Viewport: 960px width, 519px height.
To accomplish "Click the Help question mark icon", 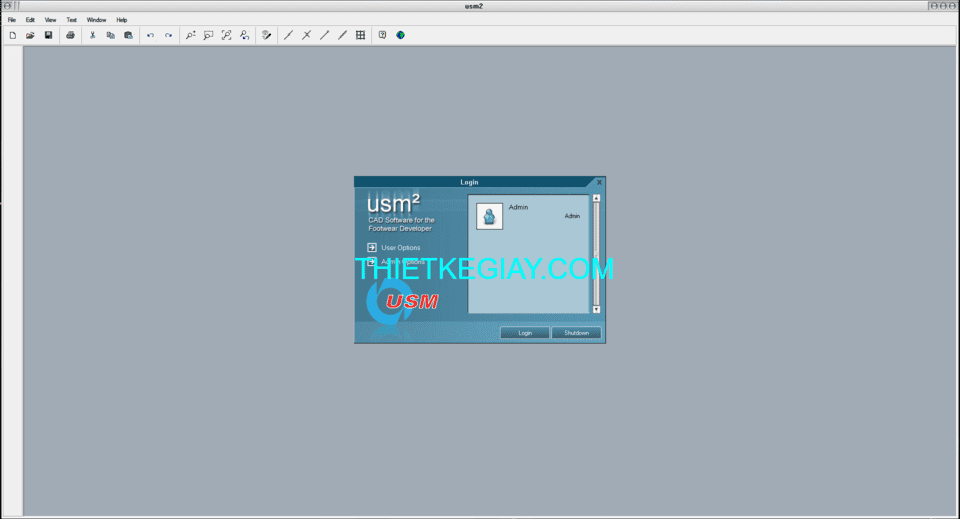I will [383, 35].
